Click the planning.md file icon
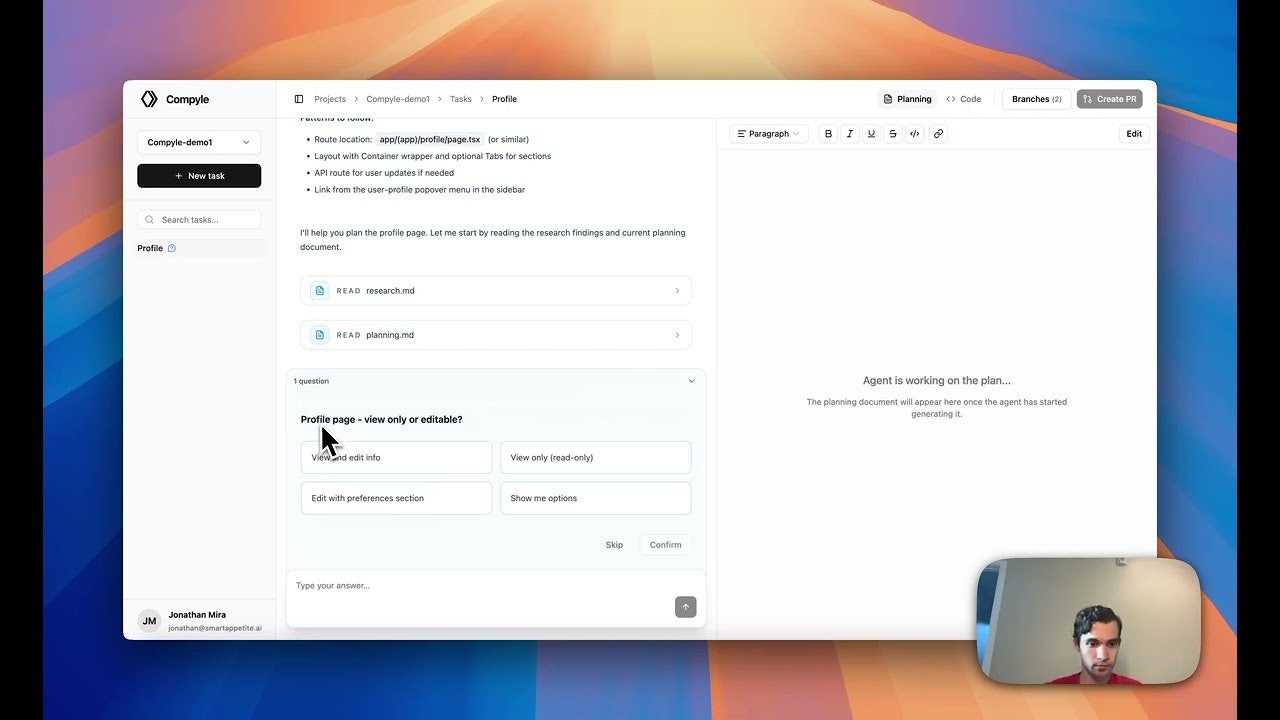Image resolution: width=1280 pixels, height=720 pixels. 320,335
